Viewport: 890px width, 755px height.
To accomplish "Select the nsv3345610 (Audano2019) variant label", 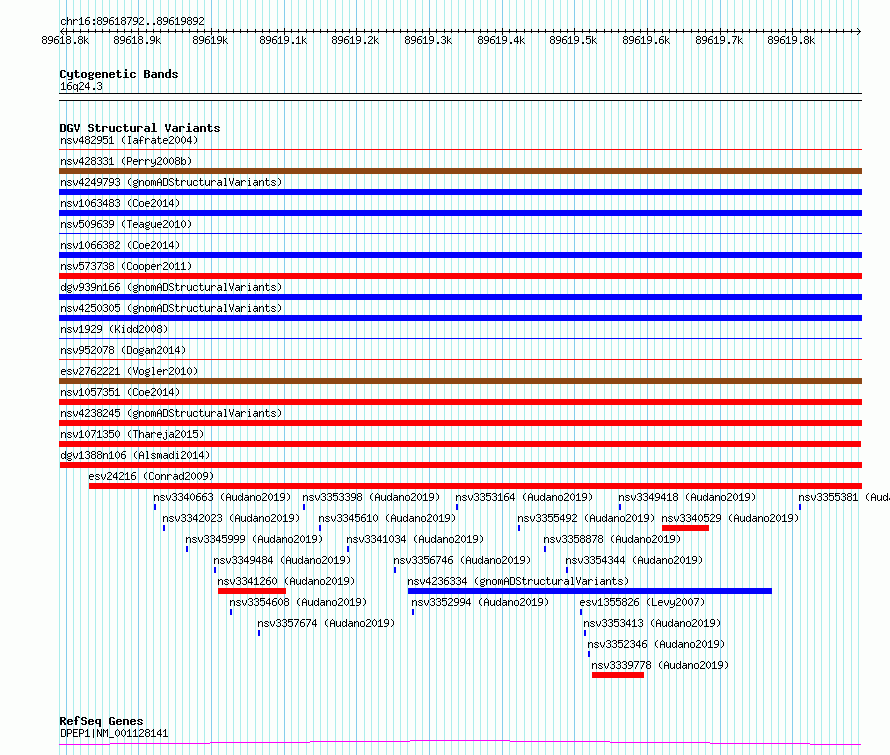I will (x=387, y=518).
